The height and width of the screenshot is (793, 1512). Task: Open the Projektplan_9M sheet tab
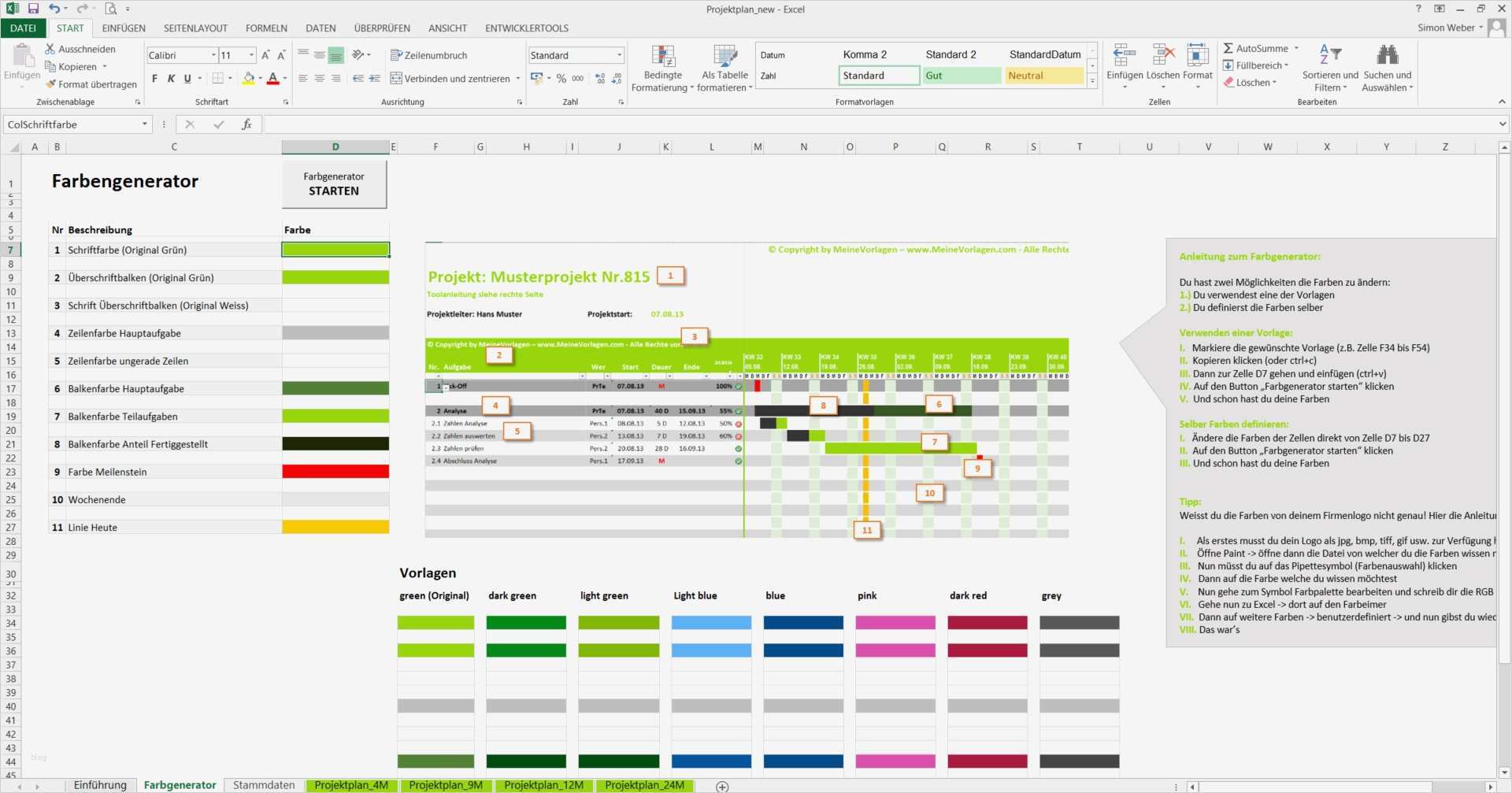click(x=445, y=785)
